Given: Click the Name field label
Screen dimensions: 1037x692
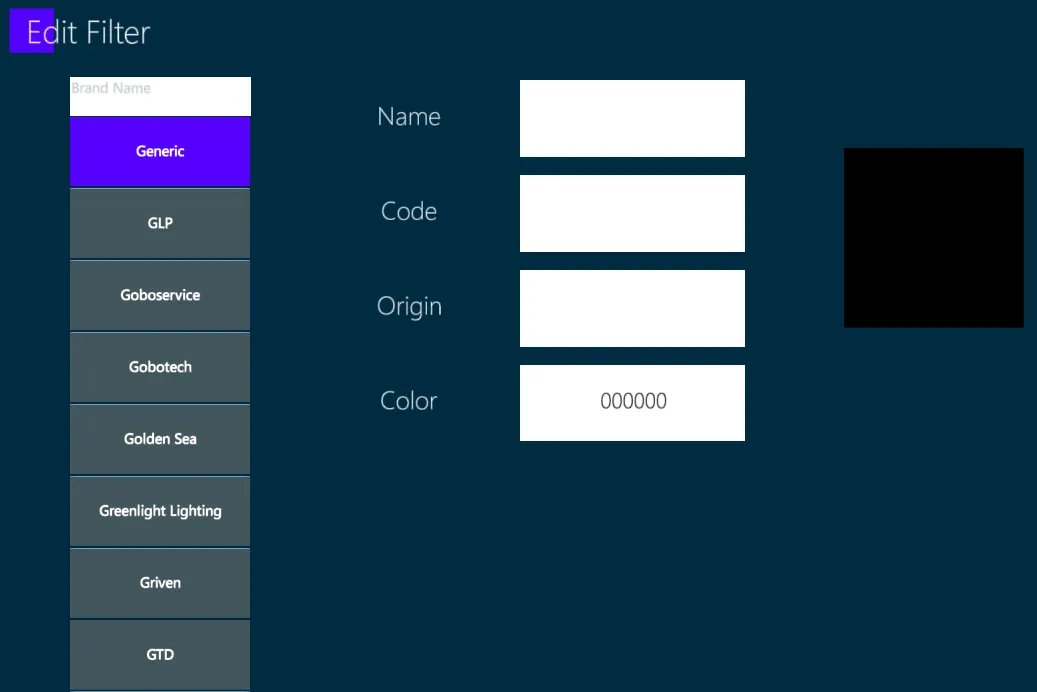Looking at the screenshot, I should (409, 116).
